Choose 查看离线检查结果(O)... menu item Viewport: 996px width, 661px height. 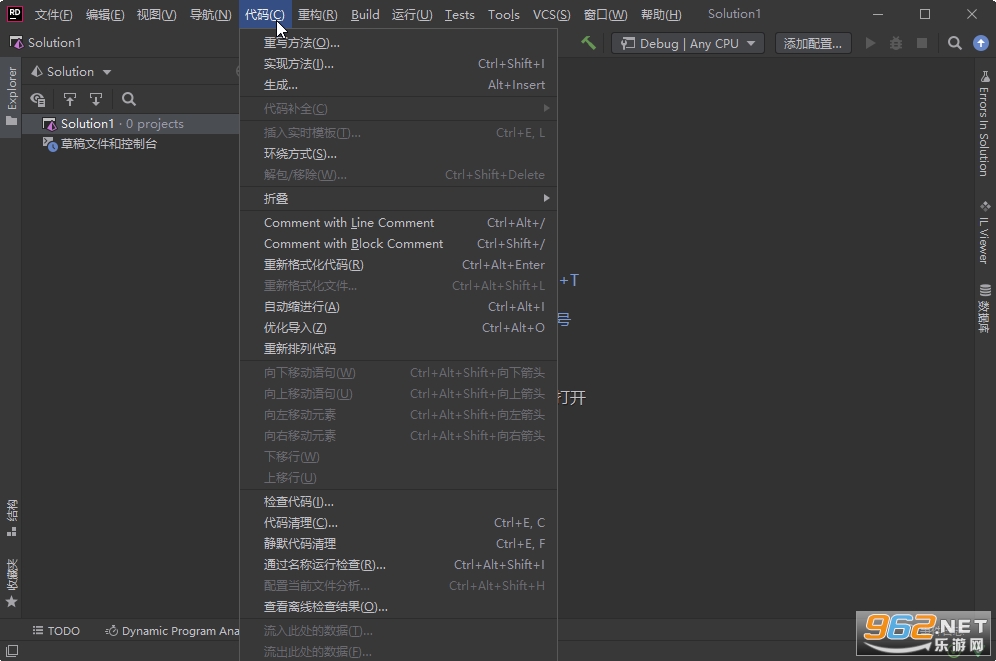398,606
